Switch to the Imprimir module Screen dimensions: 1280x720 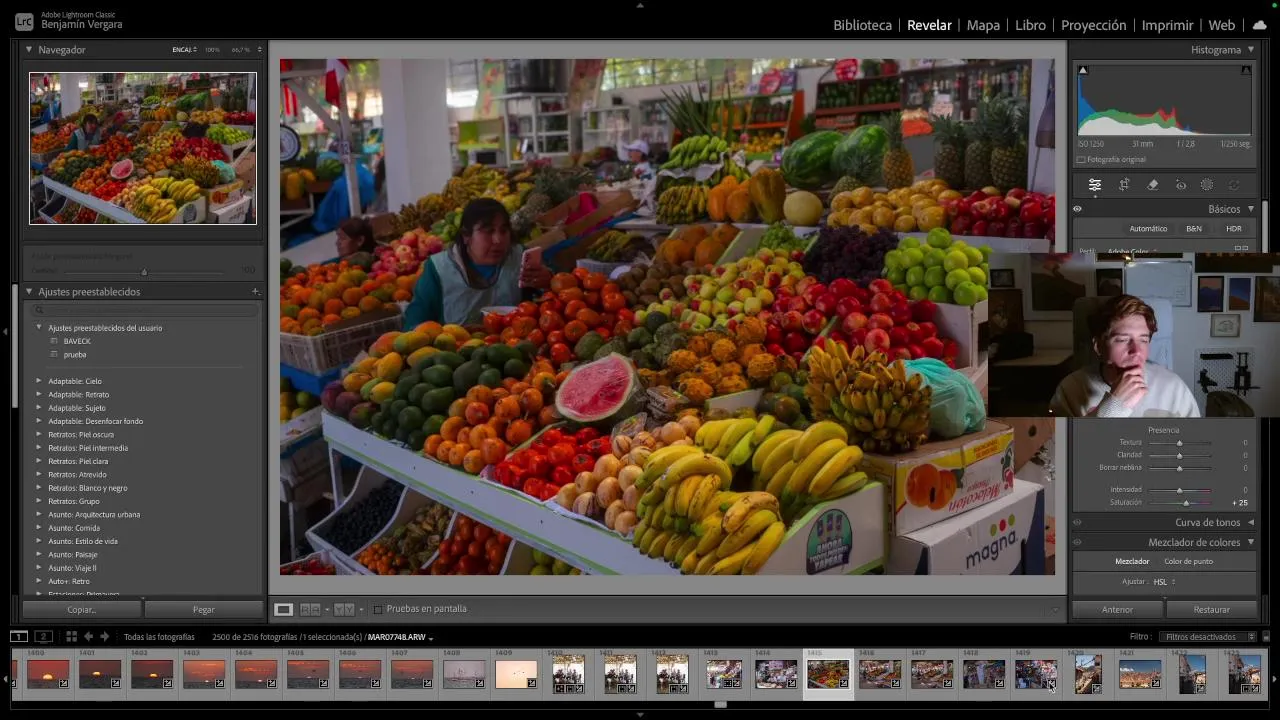(1167, 25)
